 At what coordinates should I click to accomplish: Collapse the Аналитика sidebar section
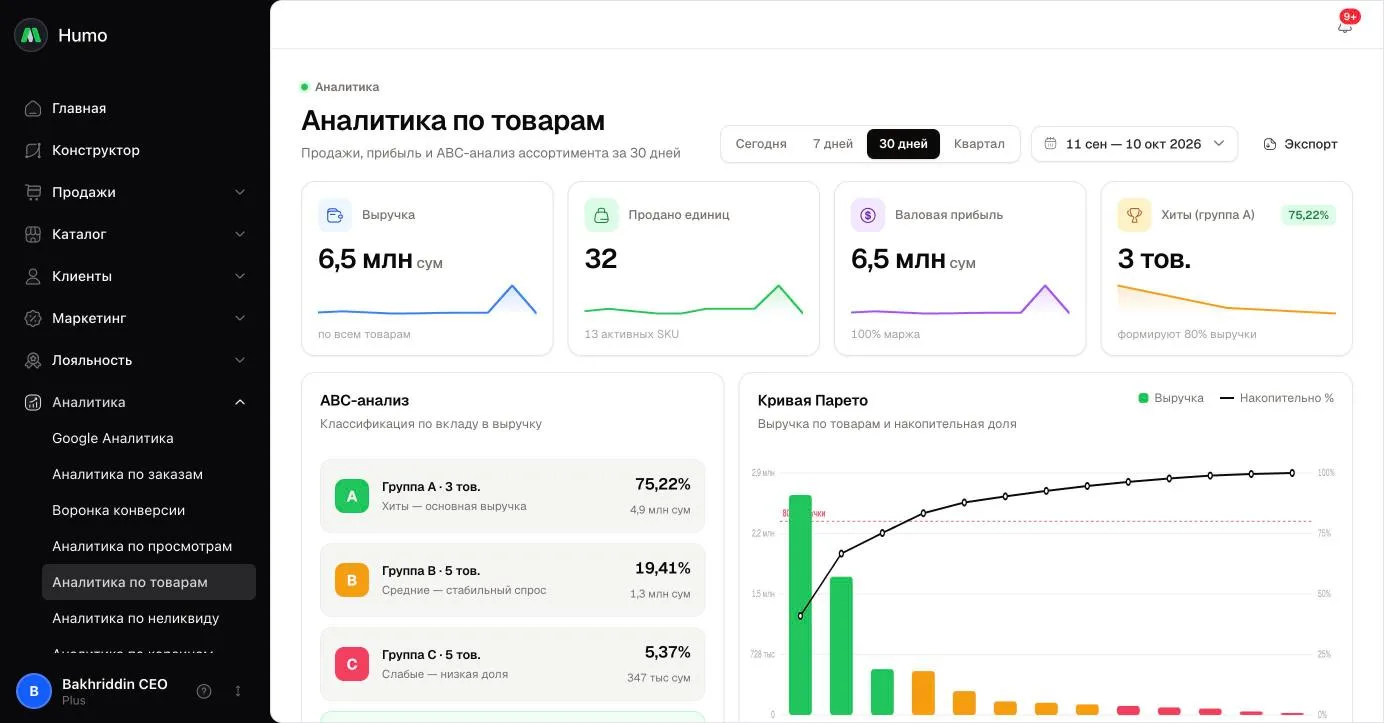pos(240,402)
